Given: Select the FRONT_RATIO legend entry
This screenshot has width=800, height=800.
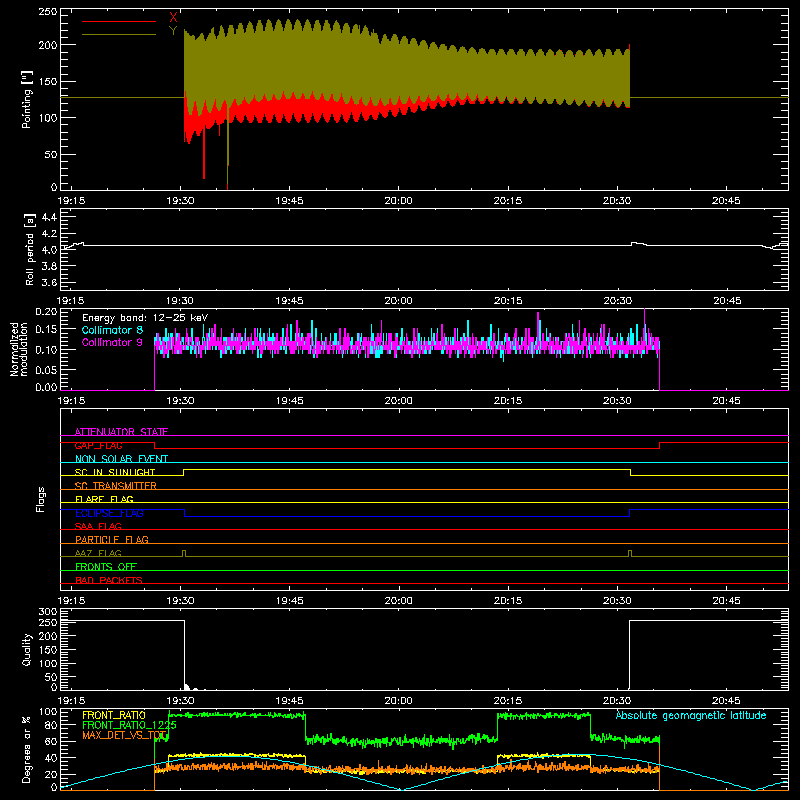Looking at the screenshot, I should click(x=114, y=715).
